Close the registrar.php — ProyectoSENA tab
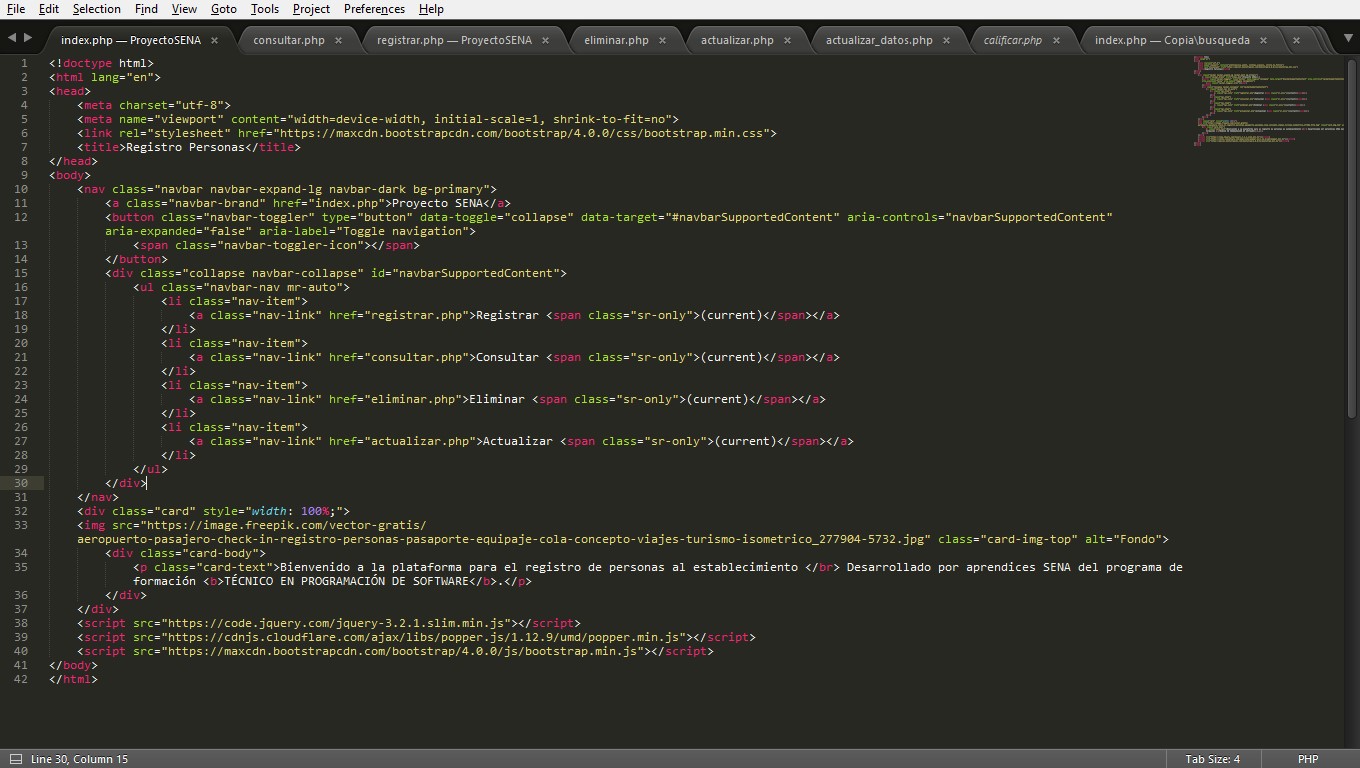1360x768 pixels. (x=545, y=40)
